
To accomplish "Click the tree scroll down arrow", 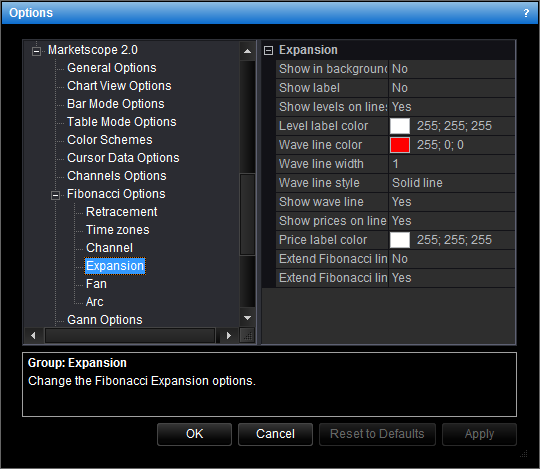I will click(x=247, y=318).
